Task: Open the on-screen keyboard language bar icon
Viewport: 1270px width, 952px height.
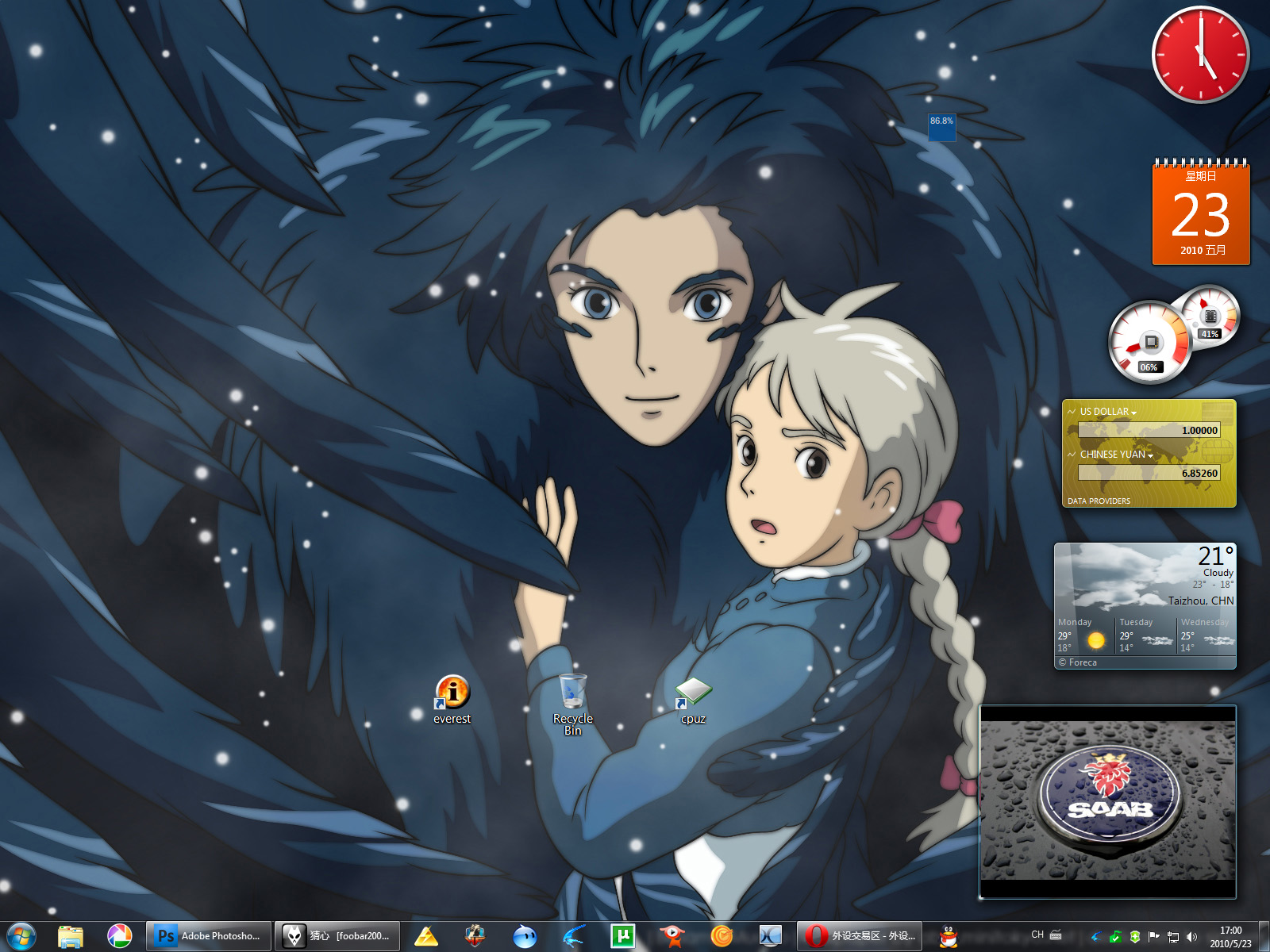Action: point(1056,935)
